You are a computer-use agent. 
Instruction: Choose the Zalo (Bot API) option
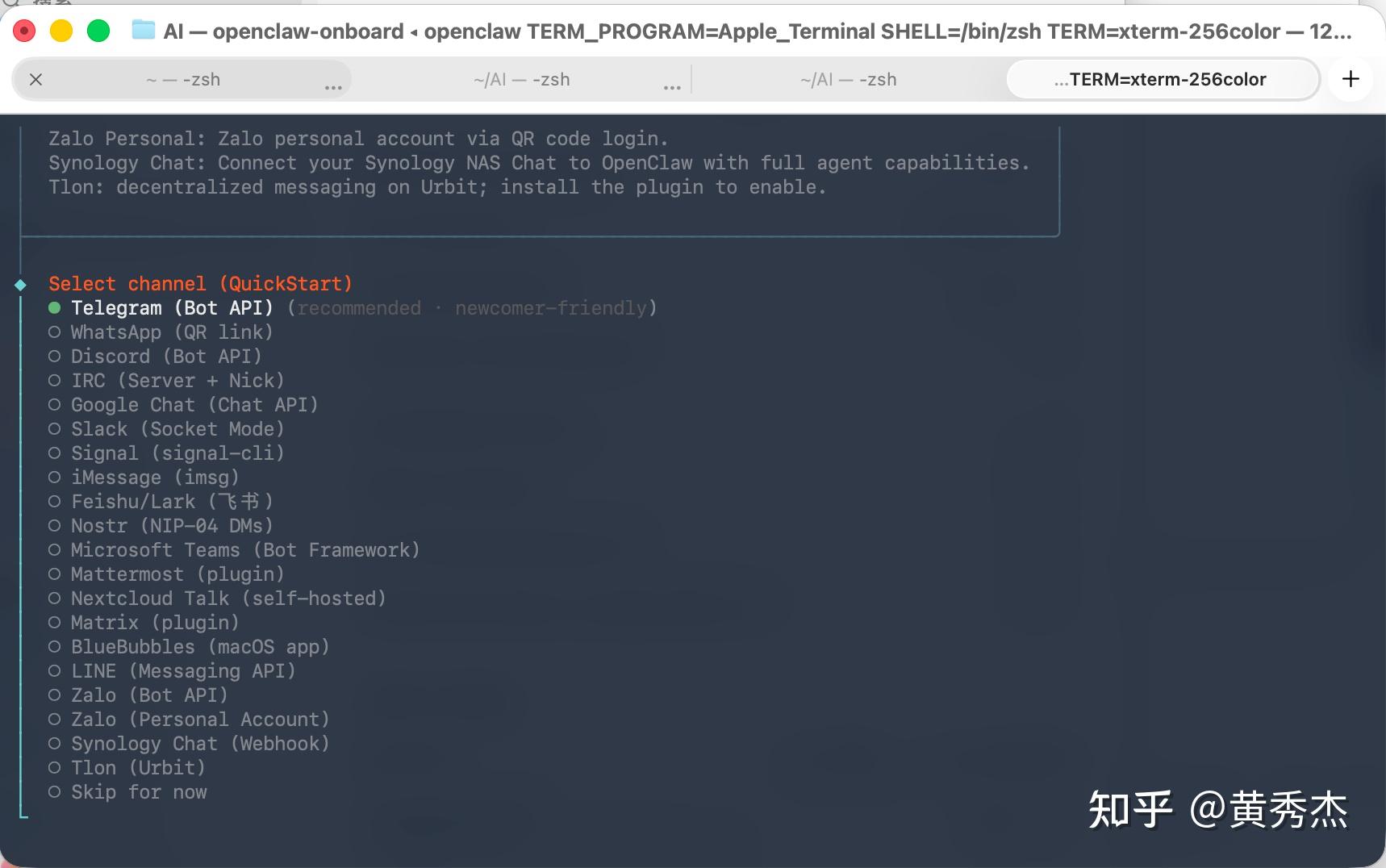click(x=138, y=695)
